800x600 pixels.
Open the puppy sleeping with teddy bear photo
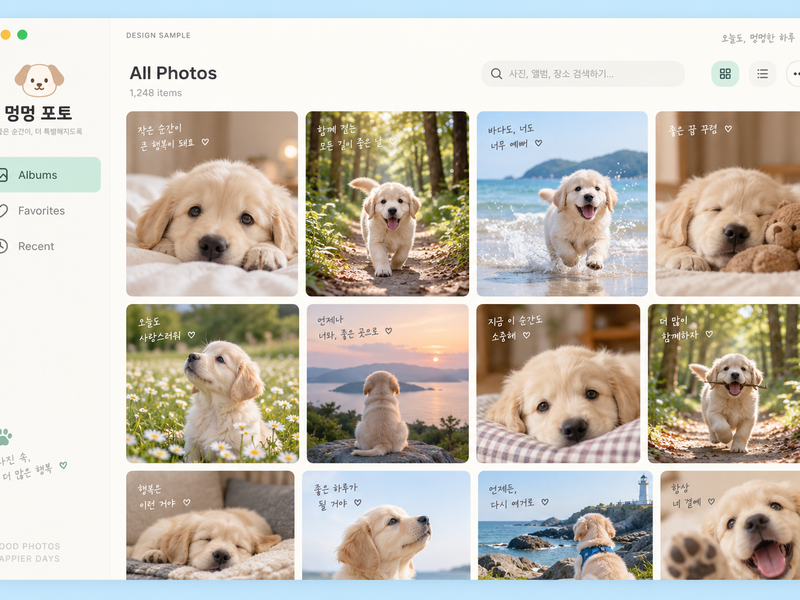728,204
